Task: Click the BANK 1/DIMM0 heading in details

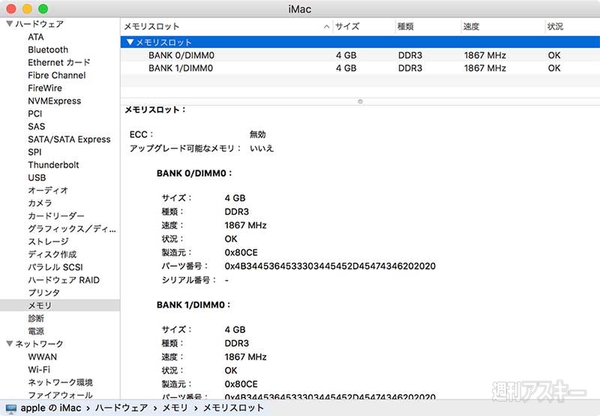Action: [194, 305]
